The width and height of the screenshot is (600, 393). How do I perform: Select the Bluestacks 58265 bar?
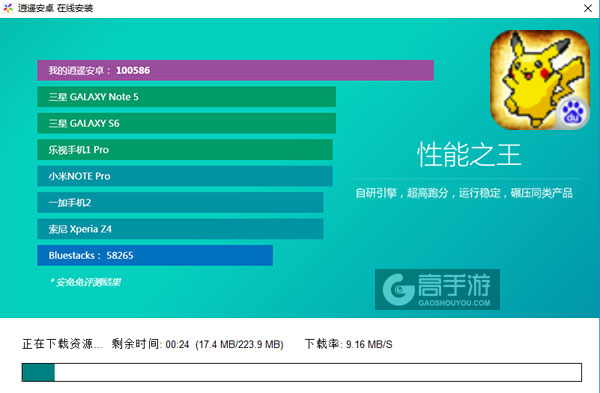[155, 255]
